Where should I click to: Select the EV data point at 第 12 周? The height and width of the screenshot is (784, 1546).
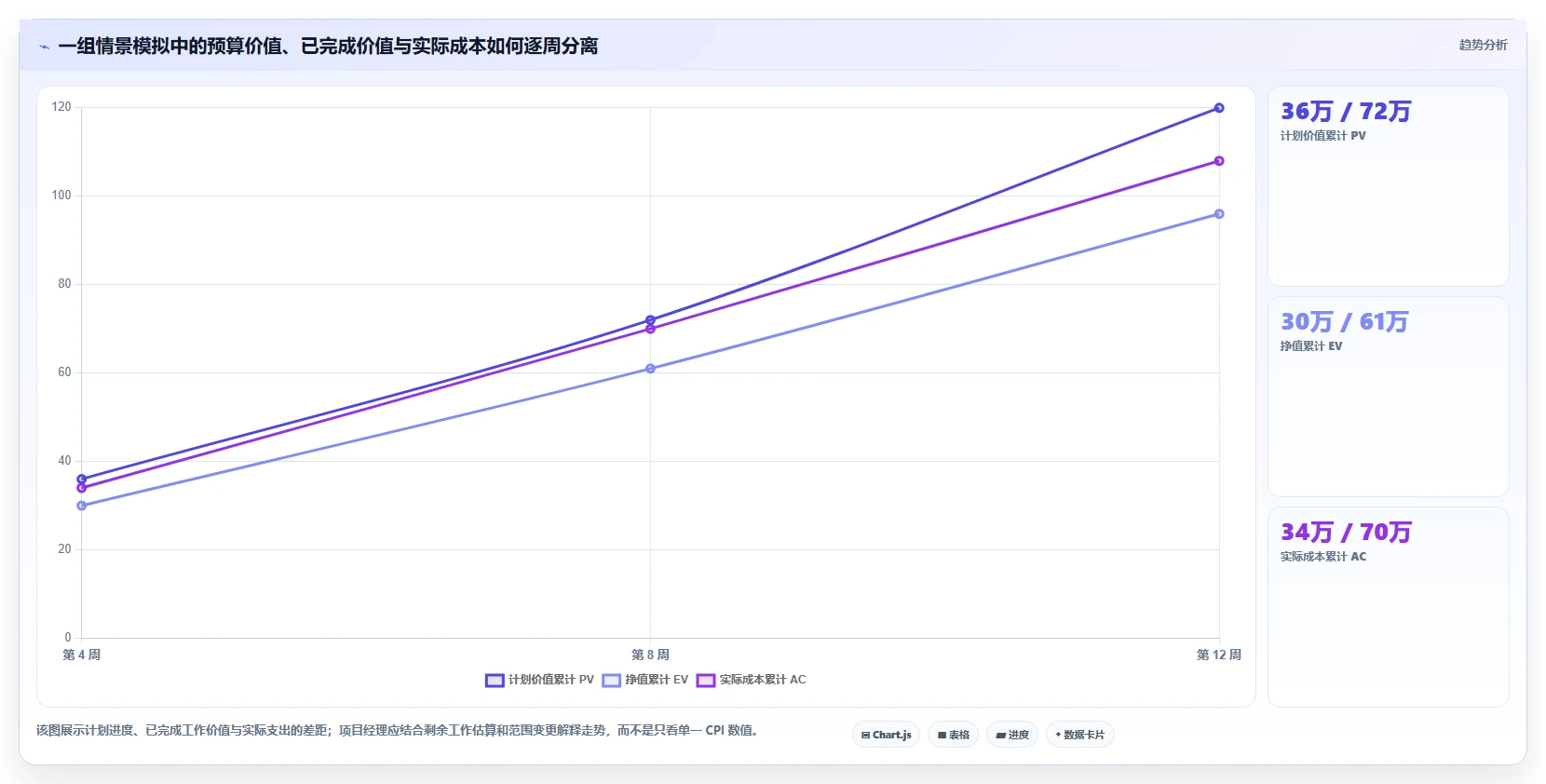tap(1219, 214)
